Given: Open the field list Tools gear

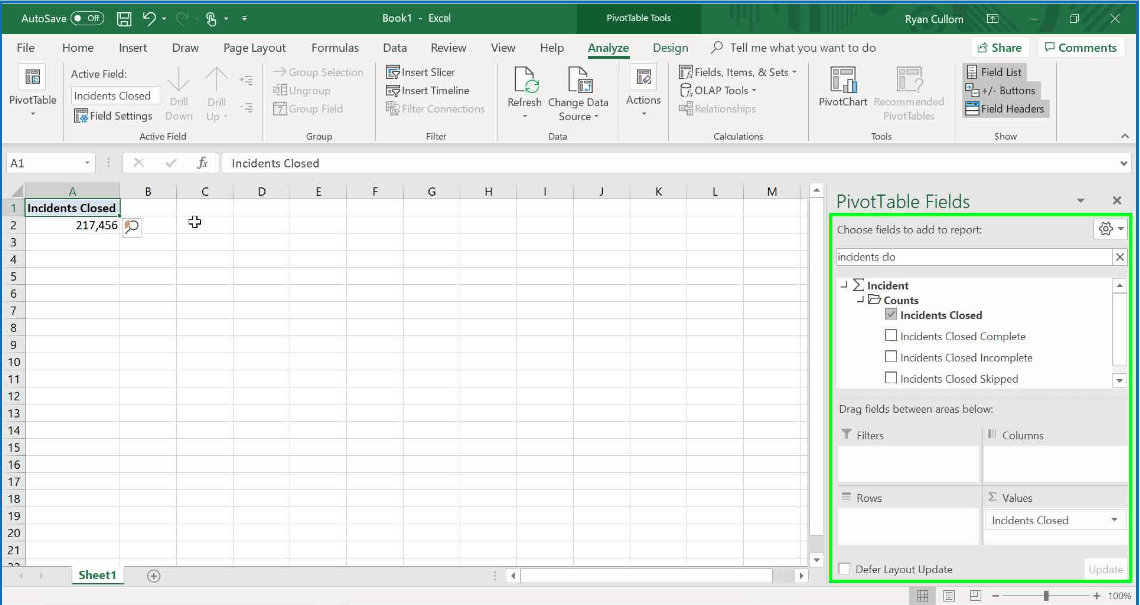Looking at the screenshot, I should click(1110, 229).
